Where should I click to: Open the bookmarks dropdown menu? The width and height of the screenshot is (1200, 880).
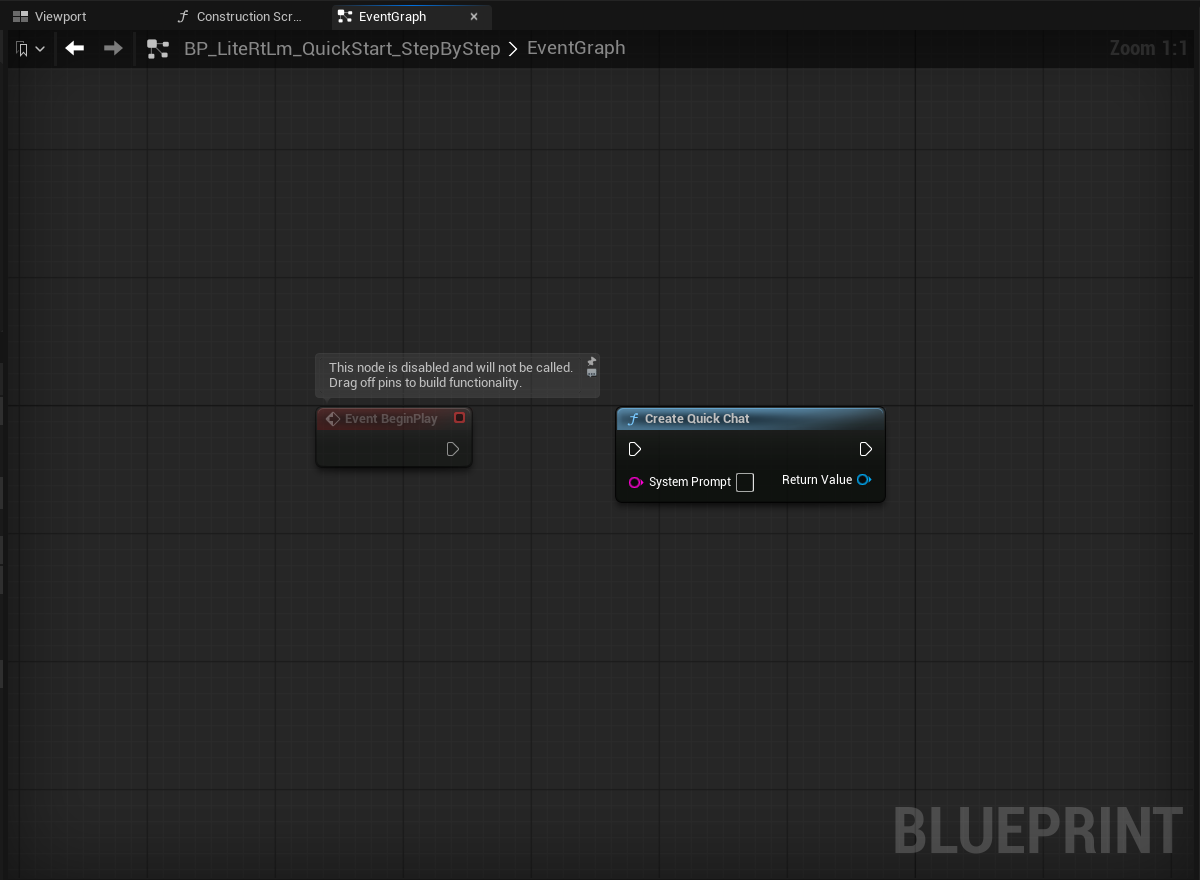(x=30, y=48)
